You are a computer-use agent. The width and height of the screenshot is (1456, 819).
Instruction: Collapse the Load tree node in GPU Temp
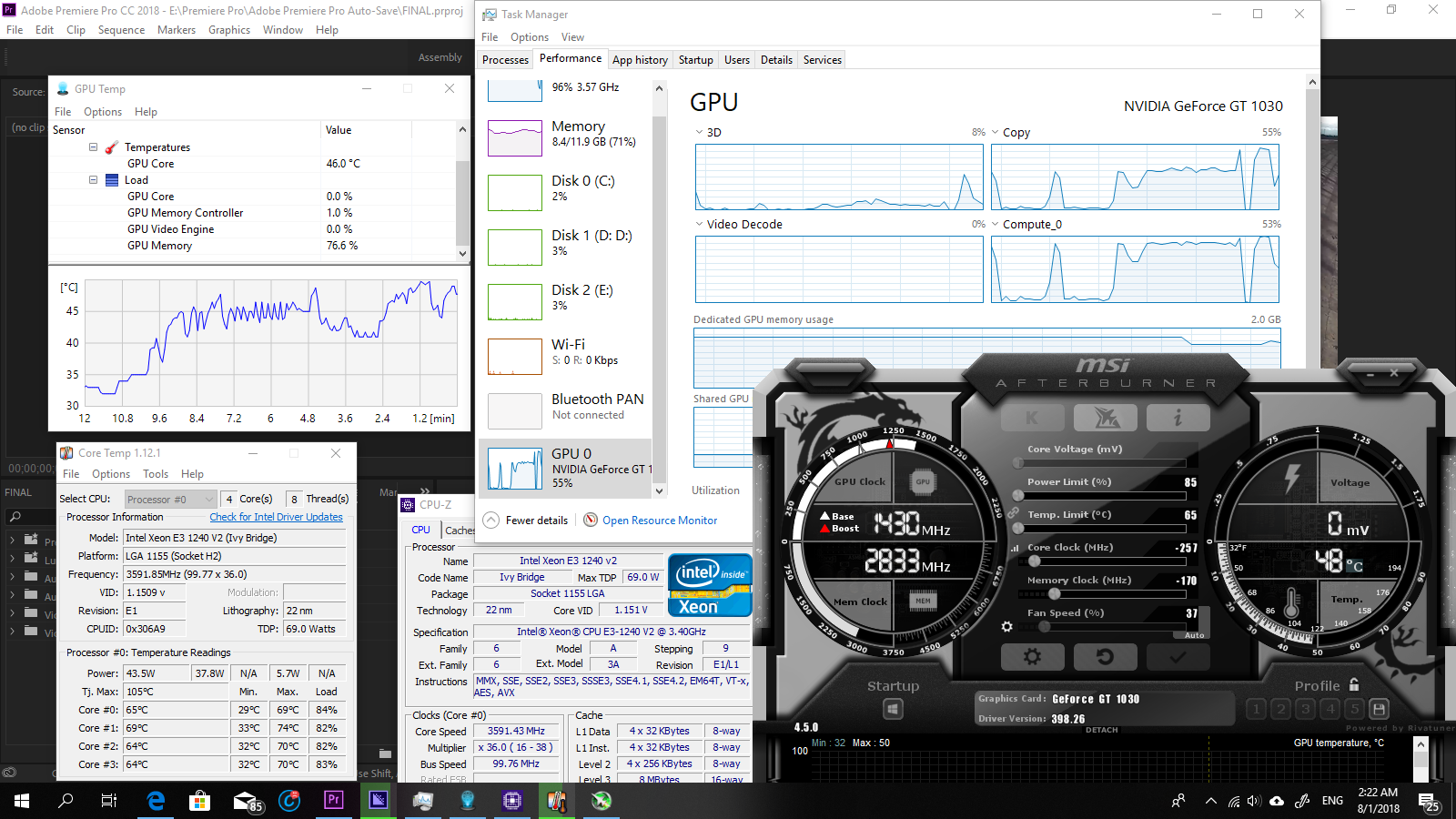click(93, 179)
